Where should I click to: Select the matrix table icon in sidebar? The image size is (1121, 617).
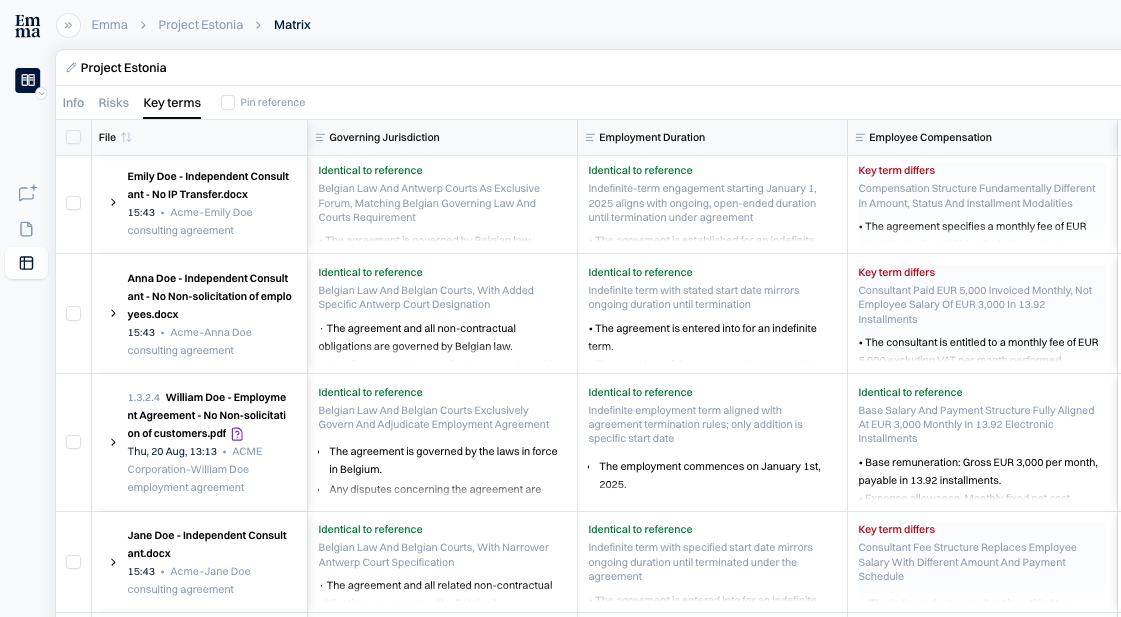26,263
